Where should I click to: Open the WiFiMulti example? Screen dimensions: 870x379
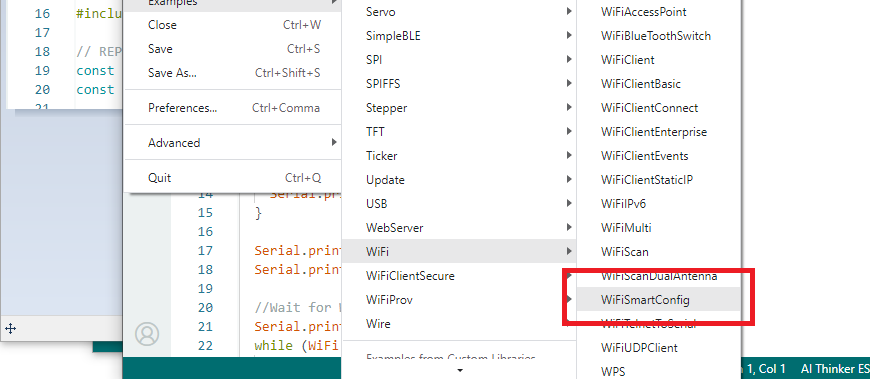point(659,228)
